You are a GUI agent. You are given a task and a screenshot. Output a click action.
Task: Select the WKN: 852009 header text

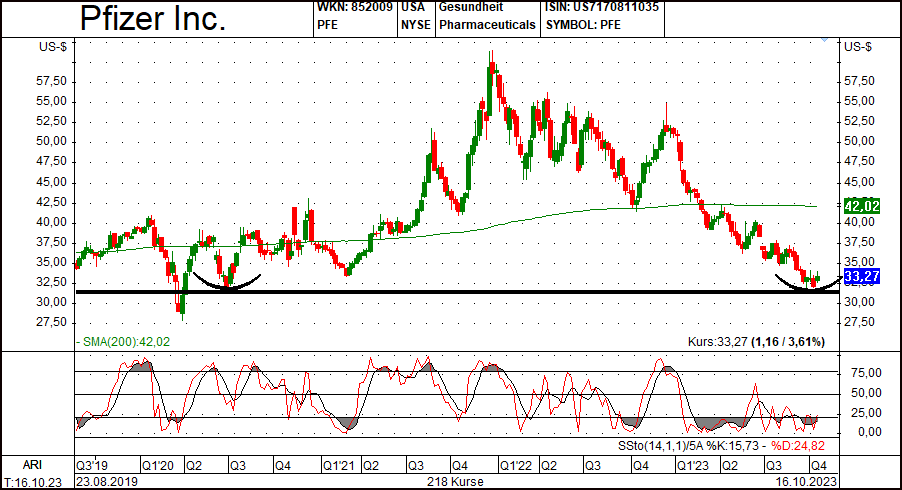[x=354, y=7]
